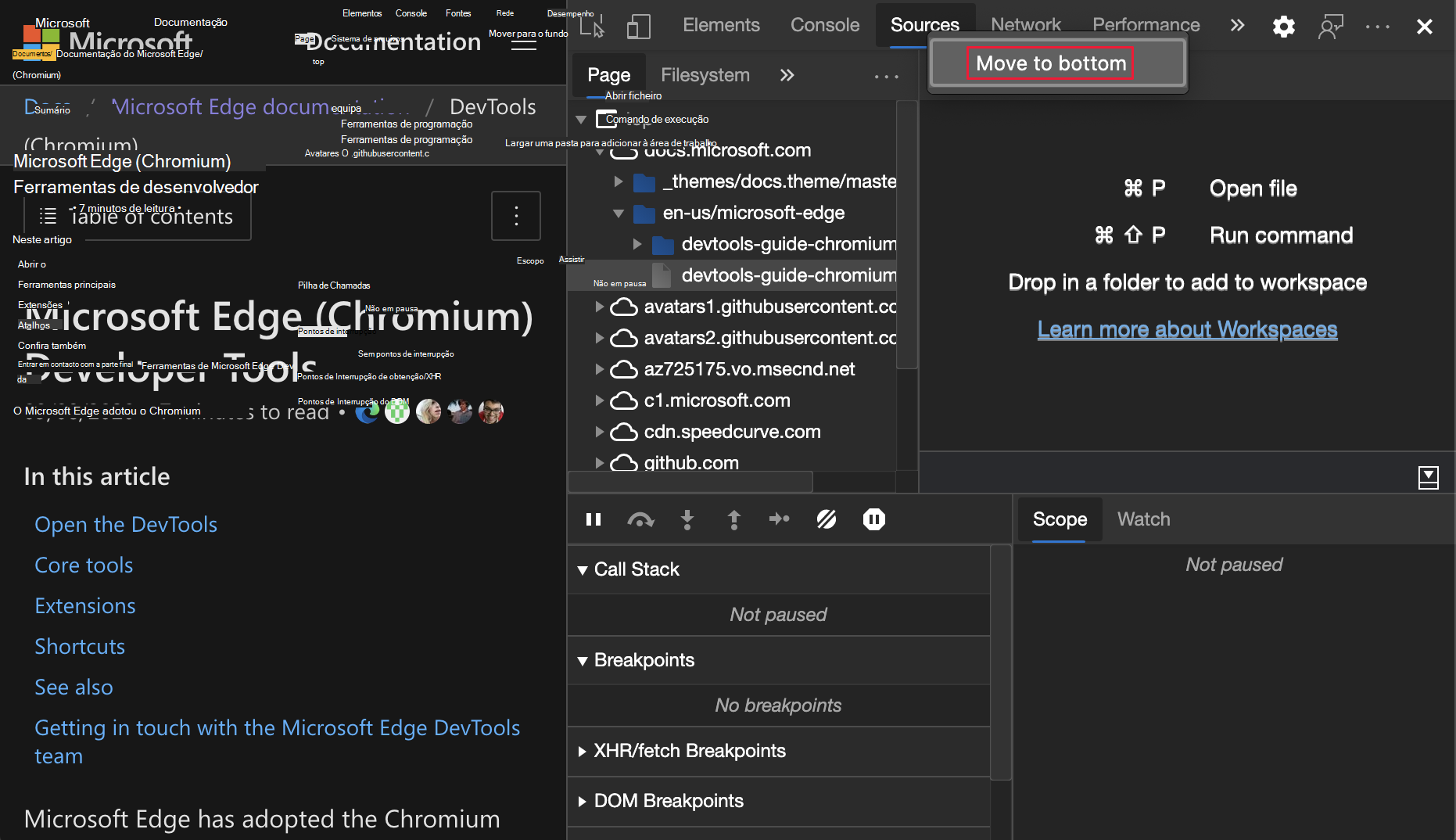Image resolution: width=1456 pixels, height=840 pixels.
Task: Click the Move to bottom menu item
Action: (x=1058, y=63)
